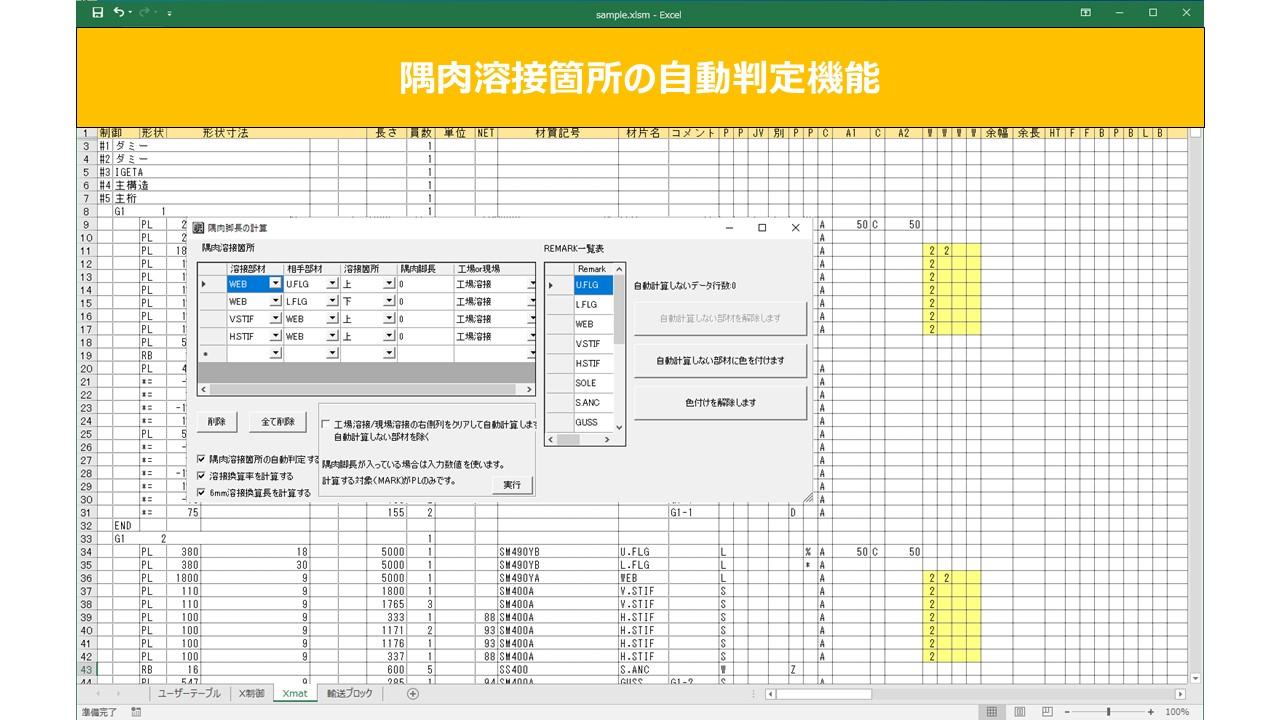Switch to Normal view in status bar
The width and height of the screenshot is (1280, 720).
(x=991, y=712)
